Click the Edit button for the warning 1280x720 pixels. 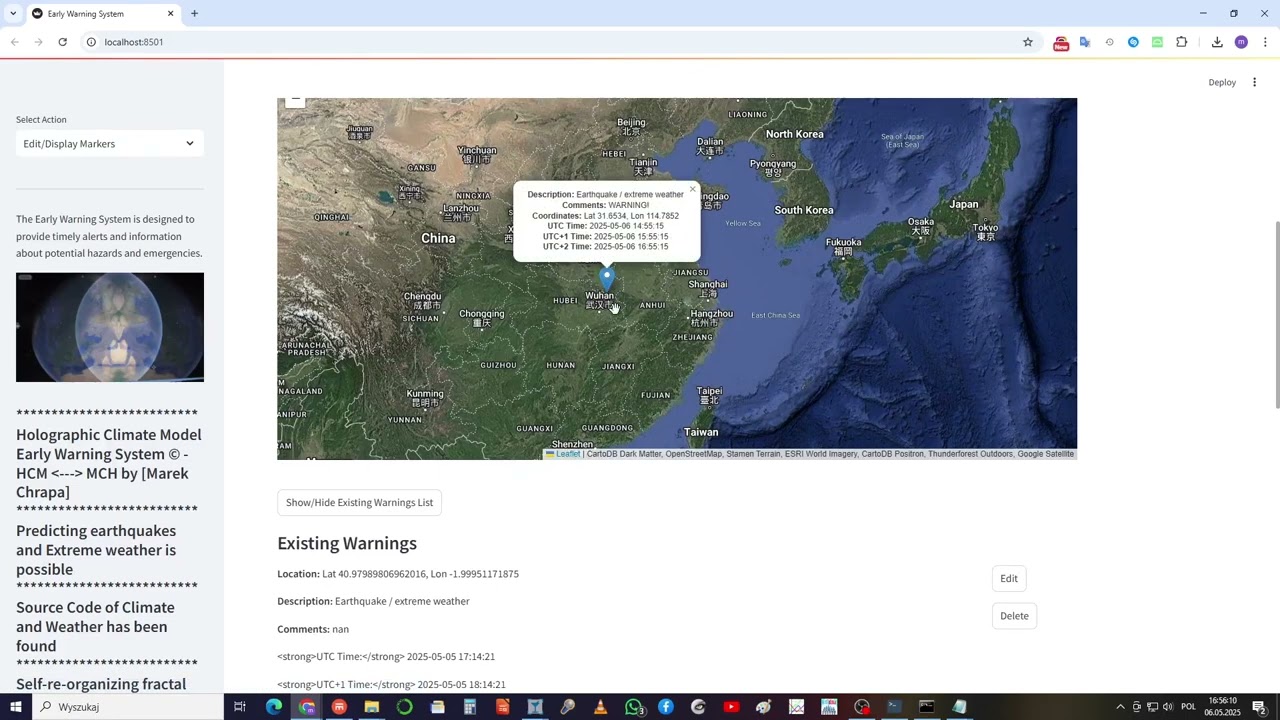(x=1009, y=578)
